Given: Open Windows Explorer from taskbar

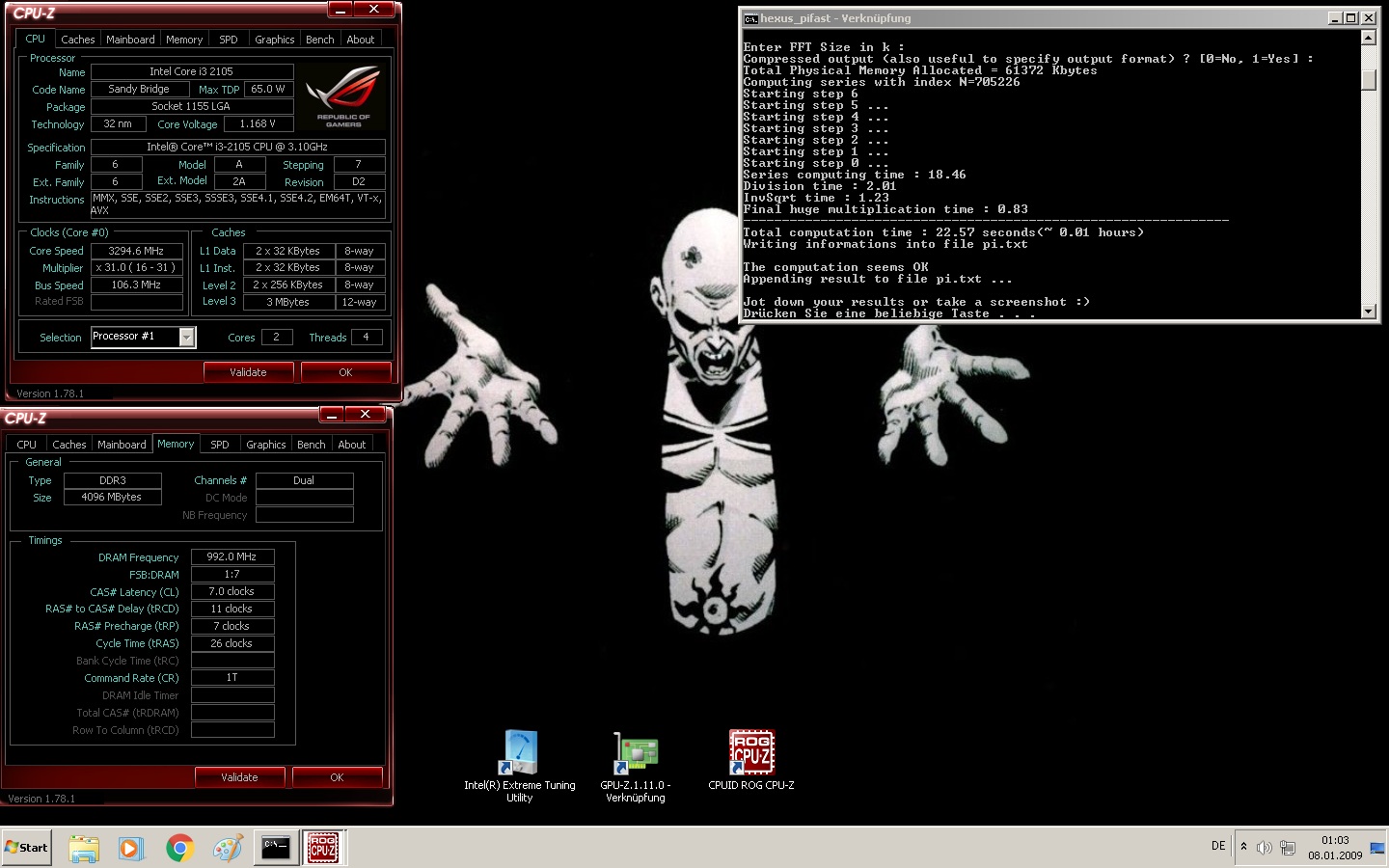Looking at the screenshot, I should [x=84, y=848].
